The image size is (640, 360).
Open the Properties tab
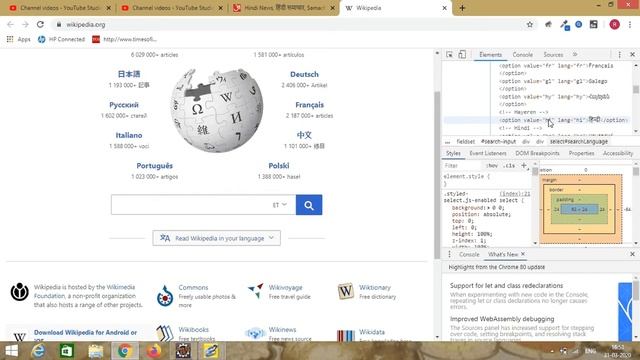point(581,153)
